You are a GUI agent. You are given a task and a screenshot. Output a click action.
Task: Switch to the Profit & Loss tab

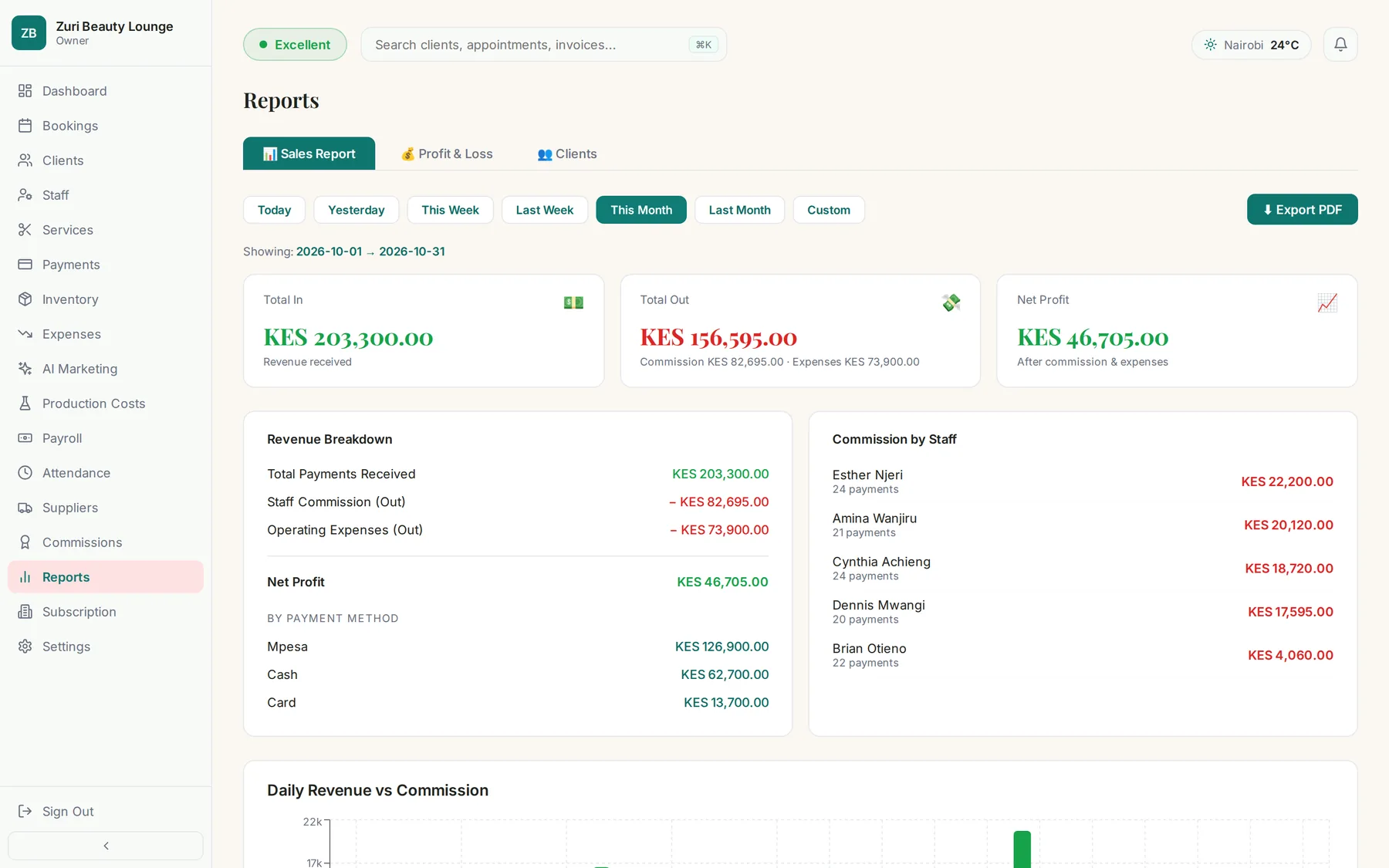click(447, 154)
